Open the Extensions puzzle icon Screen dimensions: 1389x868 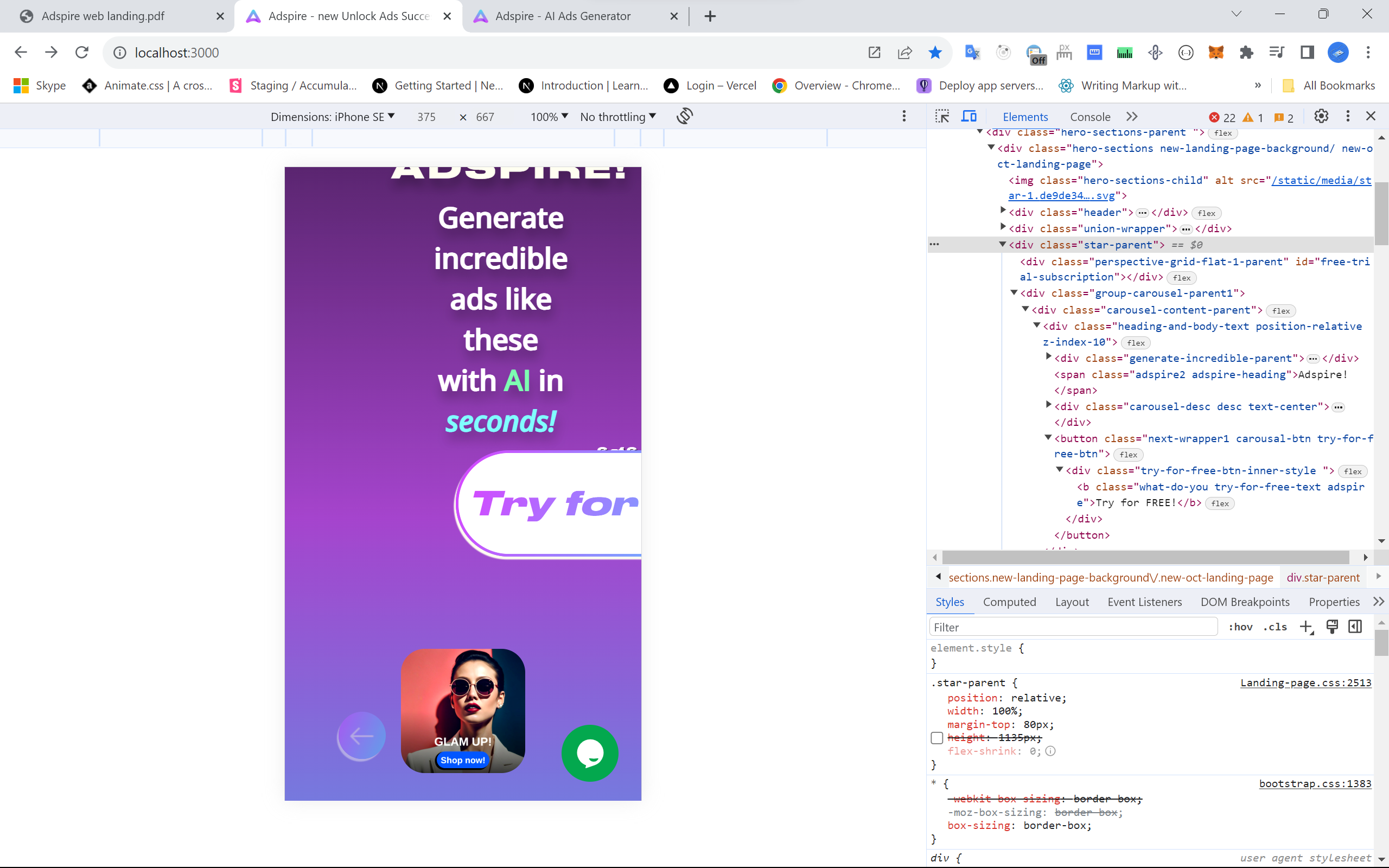point(1246,53)
